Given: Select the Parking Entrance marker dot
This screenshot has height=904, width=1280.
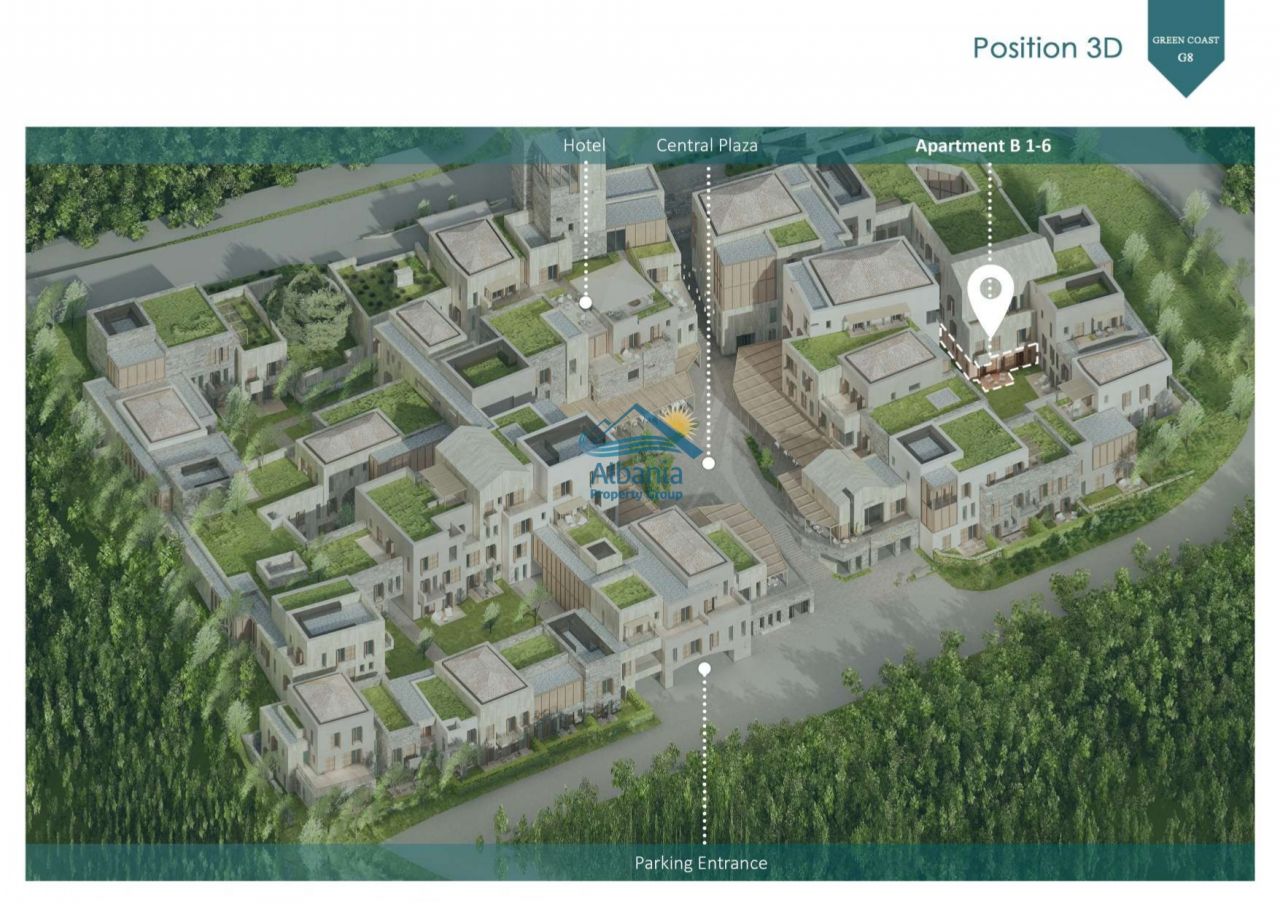Looking at the screenshot, I should point(704,668).
